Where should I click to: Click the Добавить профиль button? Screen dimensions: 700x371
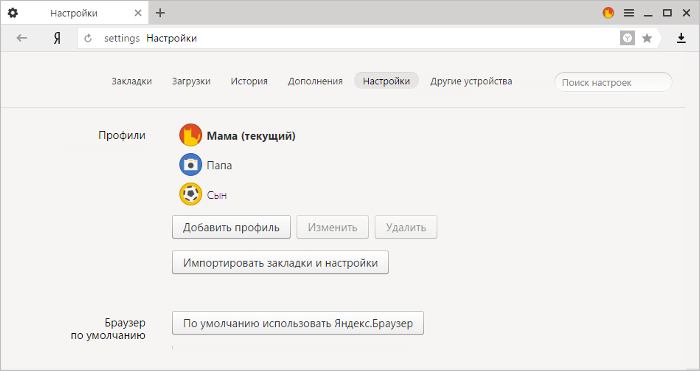[x=231, y=227]
